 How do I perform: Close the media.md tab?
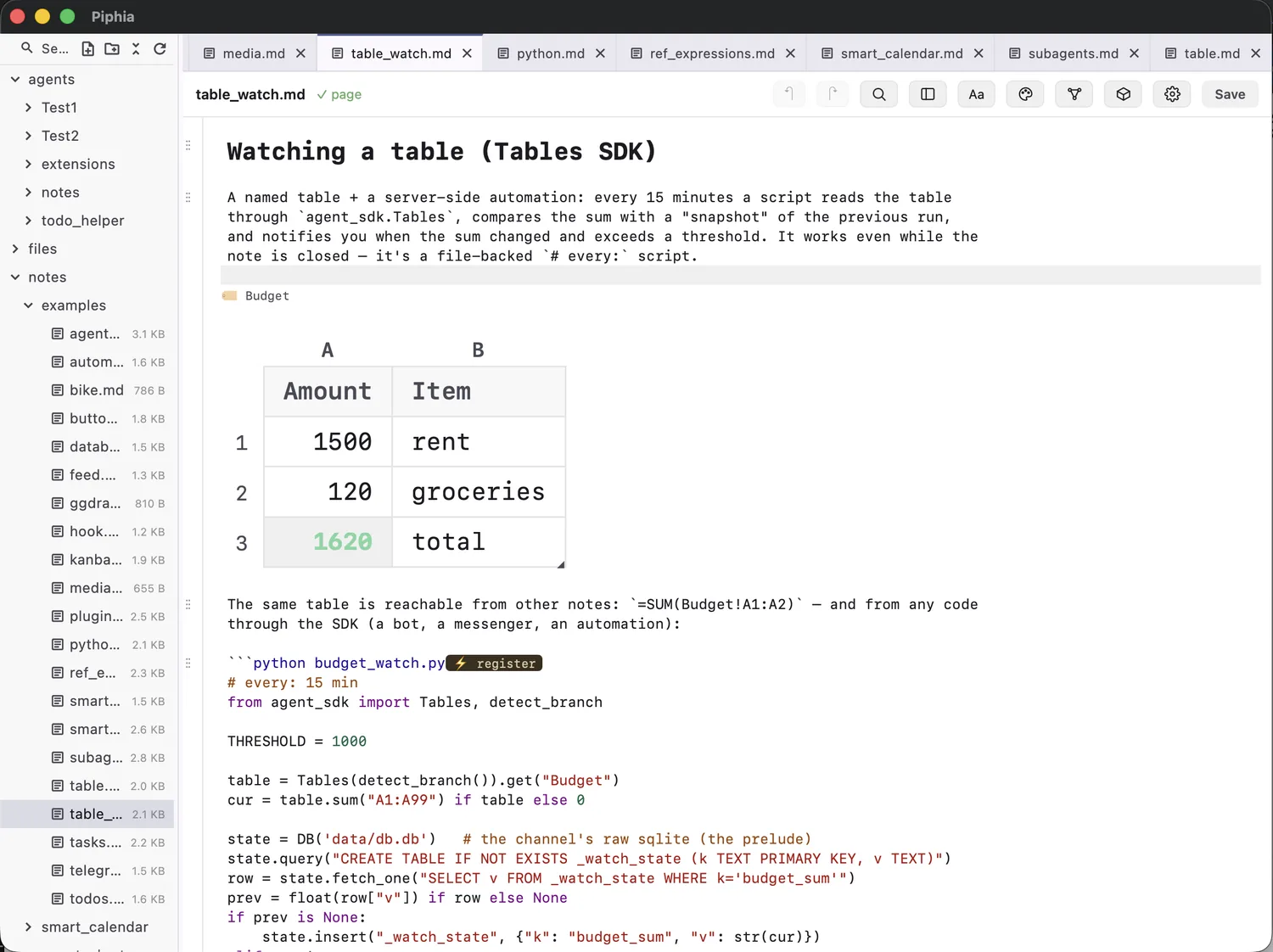(300, 53)
